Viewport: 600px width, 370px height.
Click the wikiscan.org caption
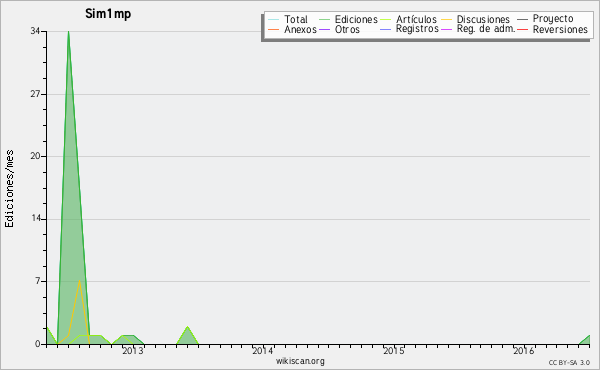click(300, 361)
